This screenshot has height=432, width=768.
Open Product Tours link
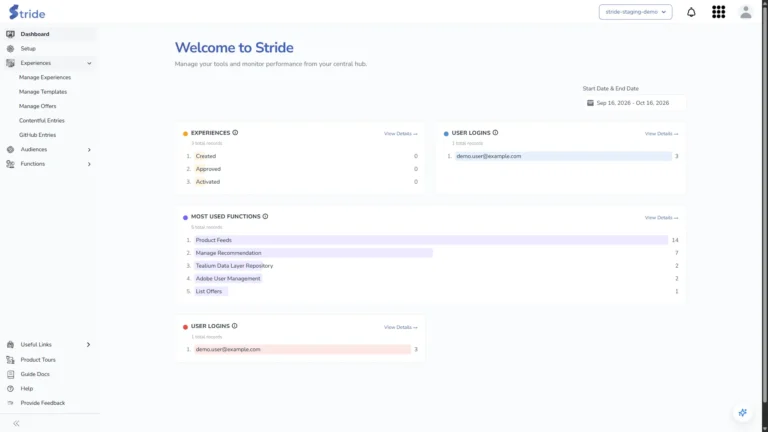click(38, 360)
